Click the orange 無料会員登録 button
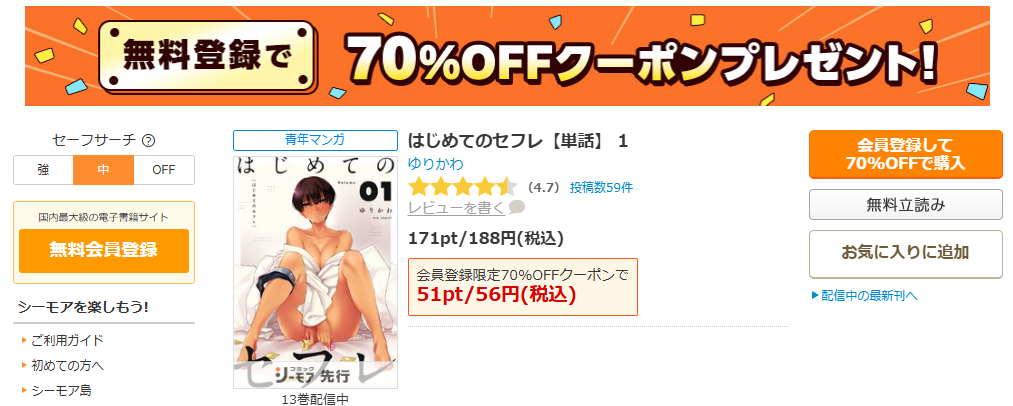1013x406 pixels. click(x=104, y=250)
